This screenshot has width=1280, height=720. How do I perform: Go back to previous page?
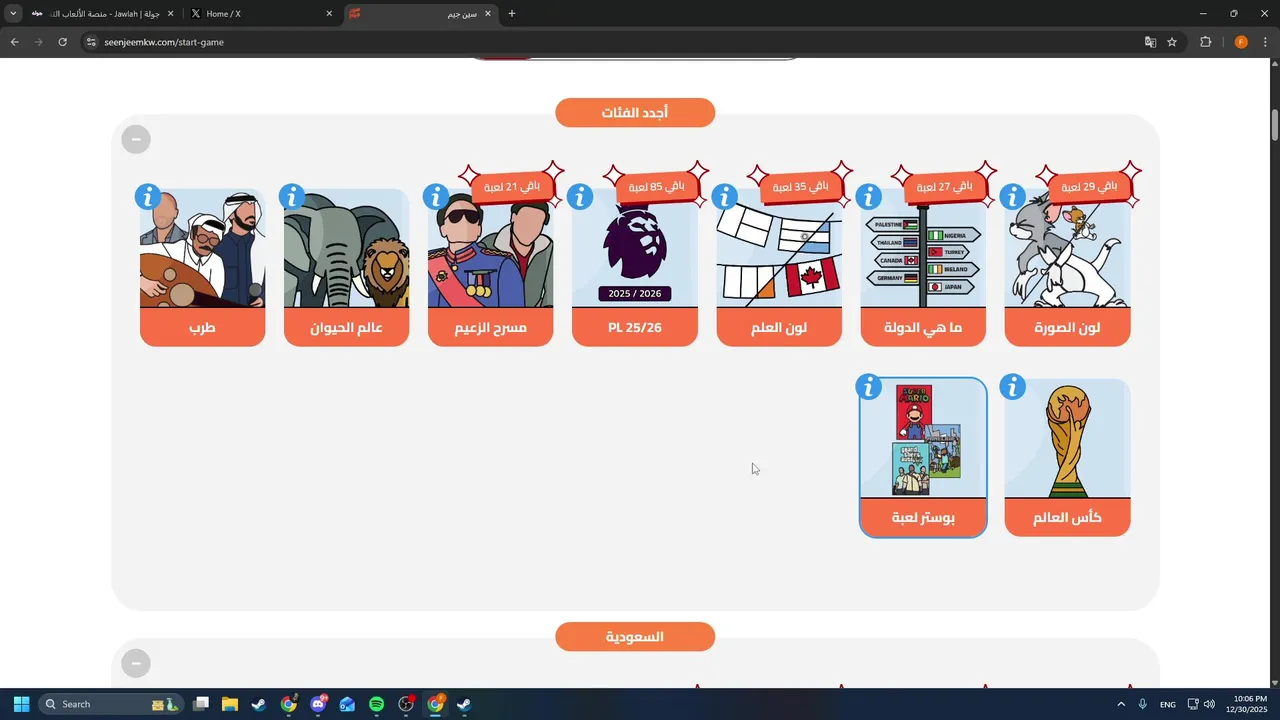coord(14,42)
